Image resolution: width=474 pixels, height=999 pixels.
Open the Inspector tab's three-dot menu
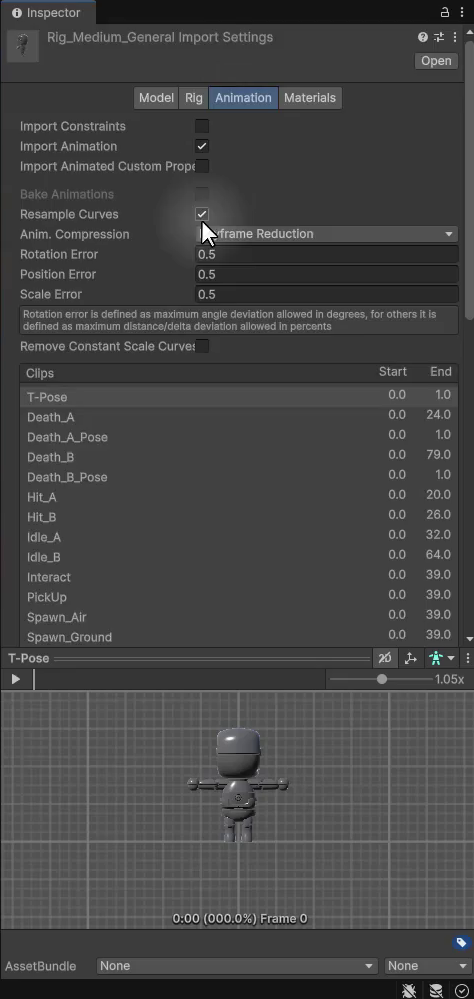pyautogui.click(x=462, y=12)
